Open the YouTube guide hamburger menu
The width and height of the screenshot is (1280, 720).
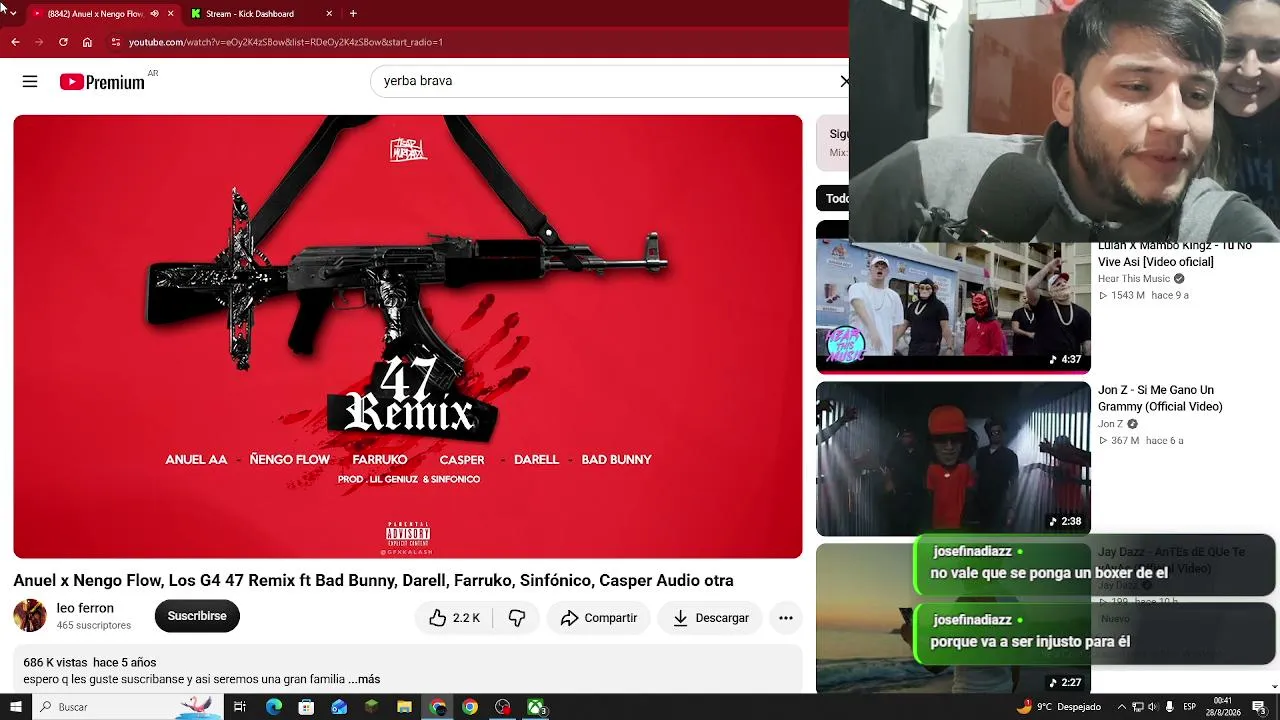tap(30, 81)
